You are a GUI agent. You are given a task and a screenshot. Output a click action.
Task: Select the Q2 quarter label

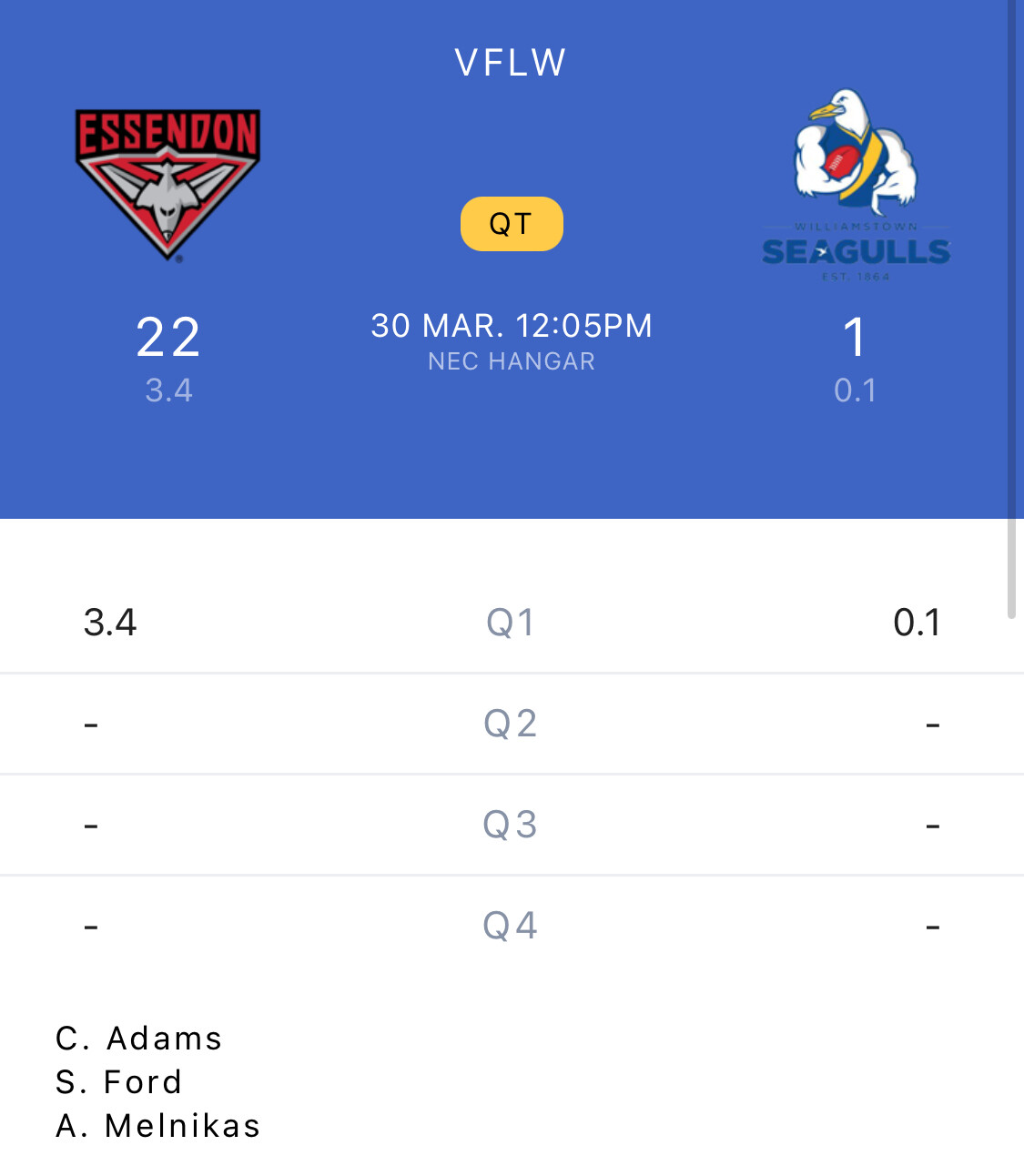click(511, 724)
